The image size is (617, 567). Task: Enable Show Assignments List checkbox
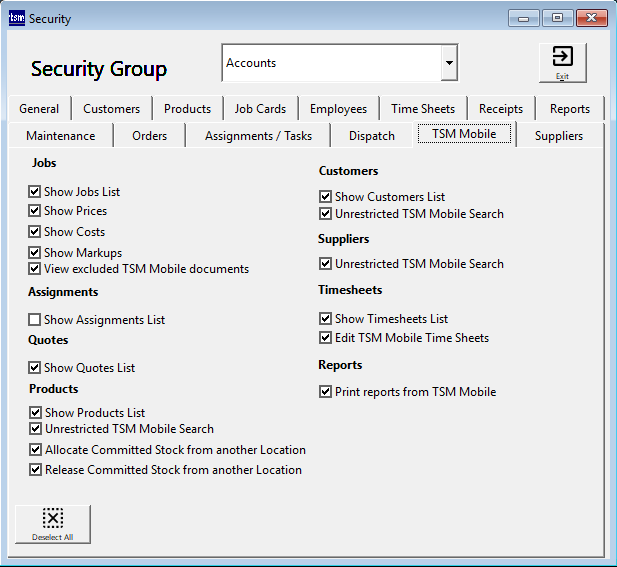[x=34, y=320]
